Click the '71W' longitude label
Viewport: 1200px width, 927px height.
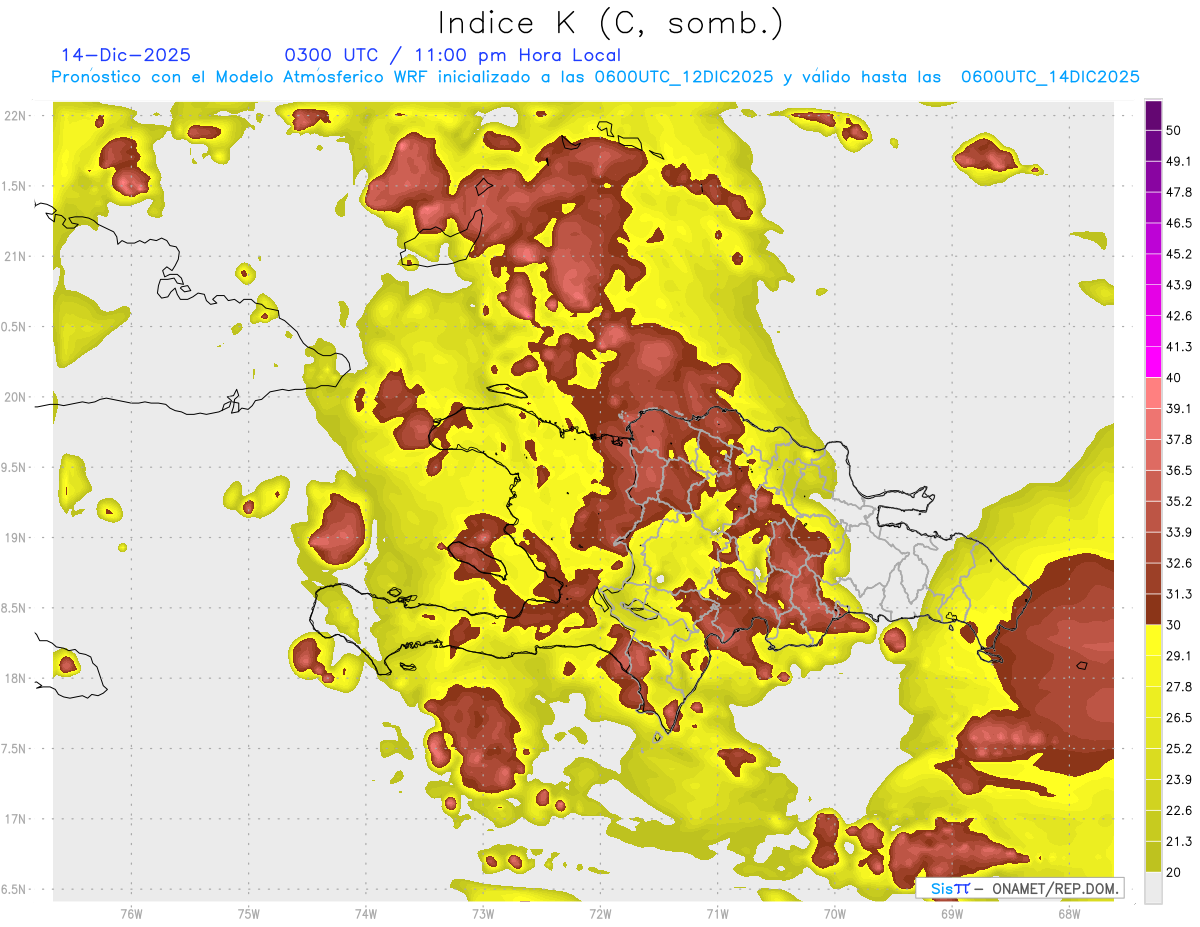pos(717,914)
